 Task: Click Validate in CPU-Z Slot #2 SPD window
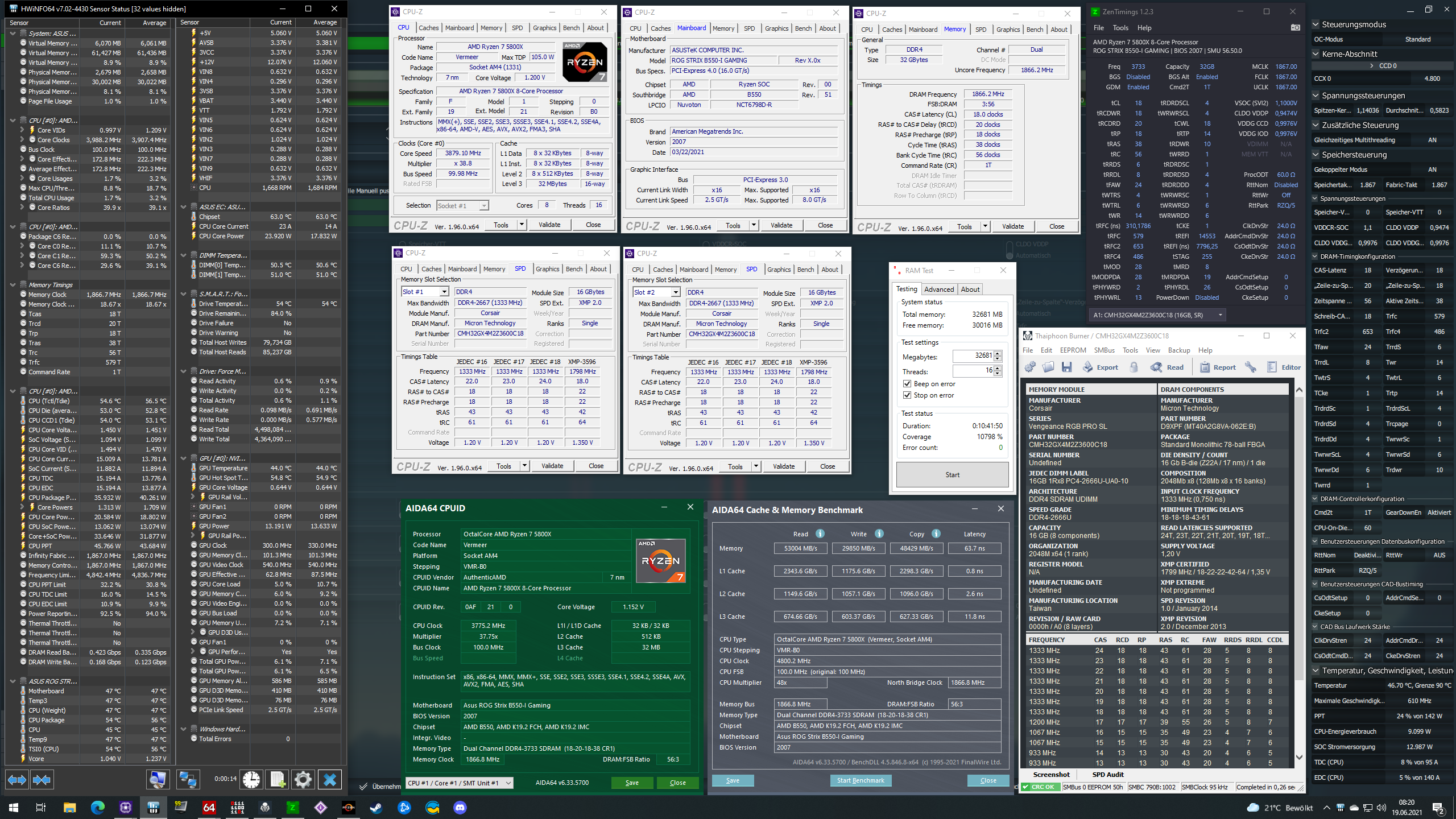click(784, 466)
